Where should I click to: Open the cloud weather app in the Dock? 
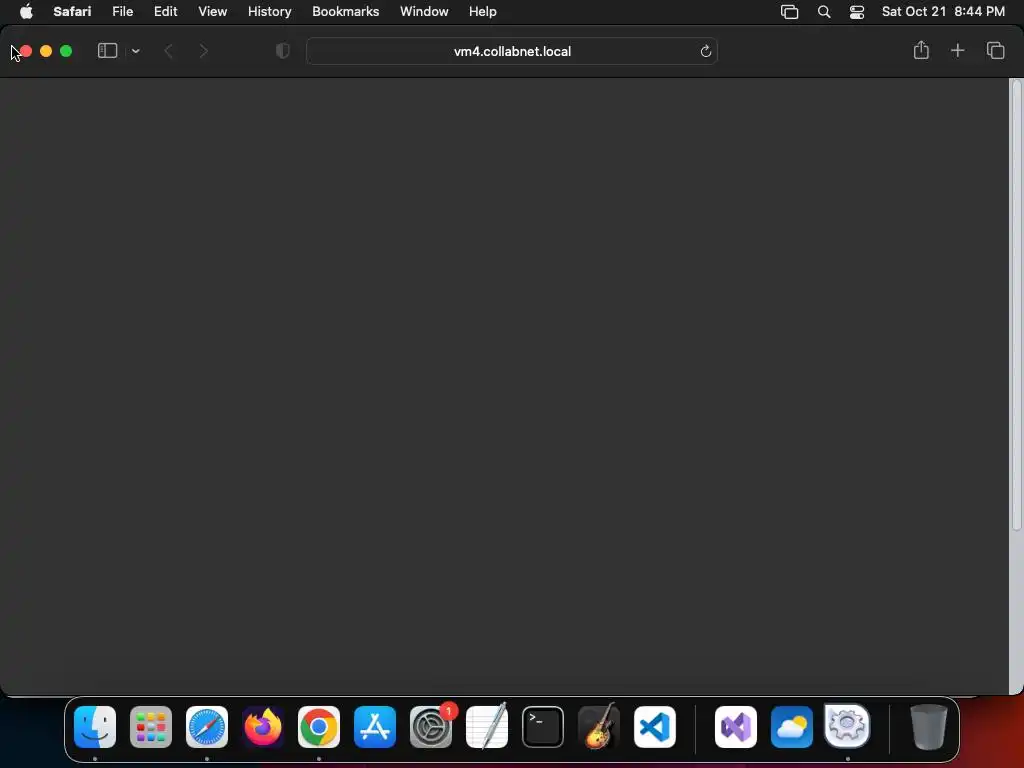(x=792, y=727)
